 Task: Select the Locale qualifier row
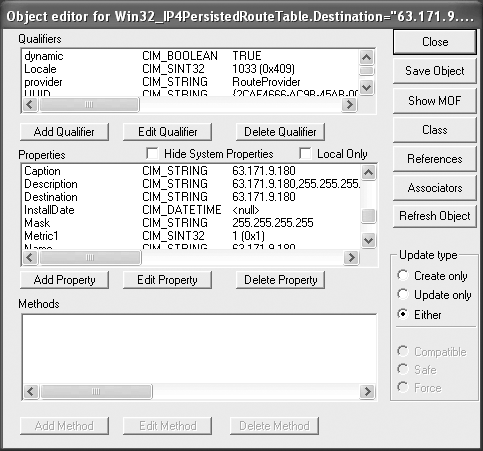click(191, 69)
